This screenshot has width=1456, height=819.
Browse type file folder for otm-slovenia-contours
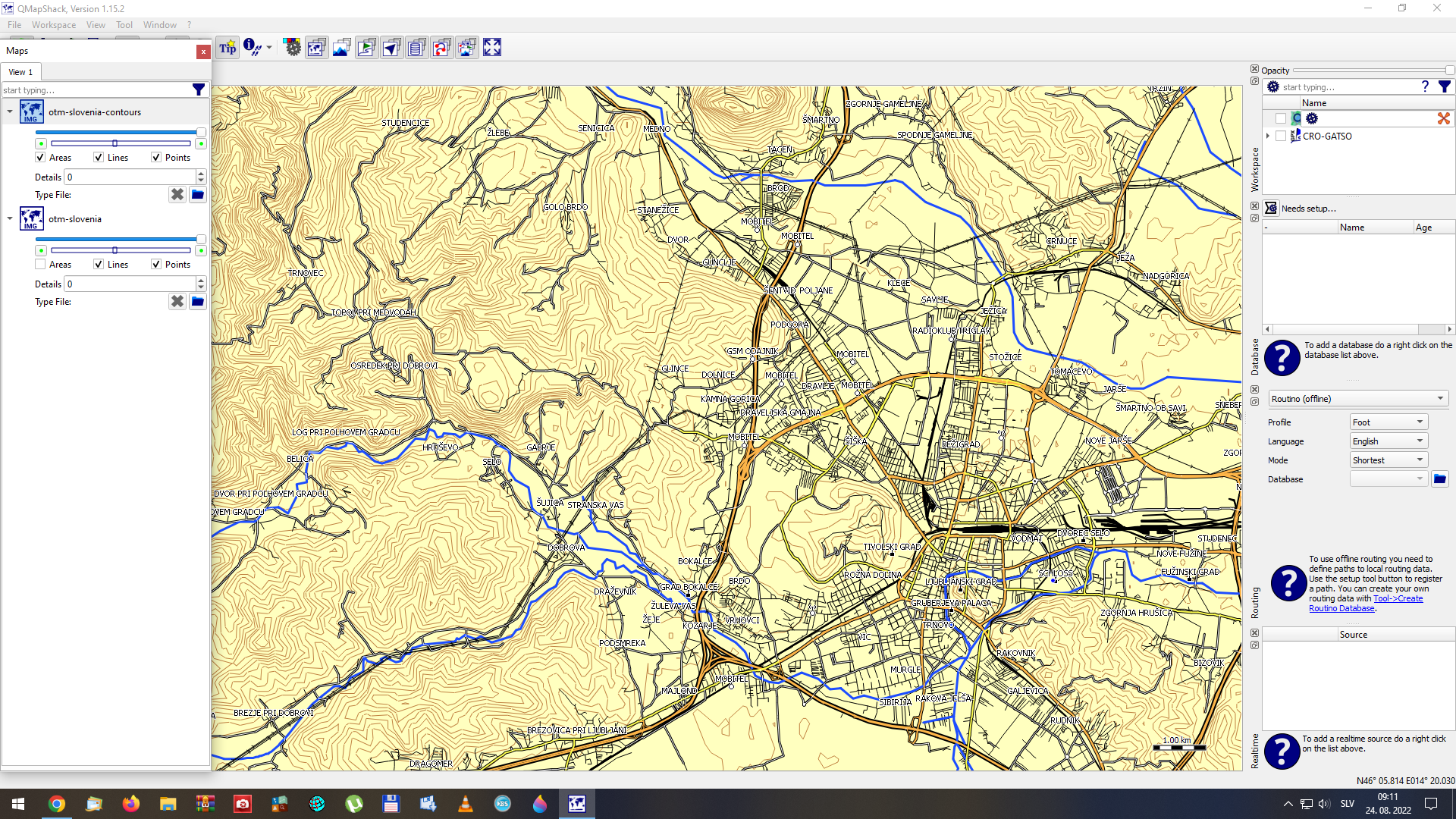(x=198, y=195)
